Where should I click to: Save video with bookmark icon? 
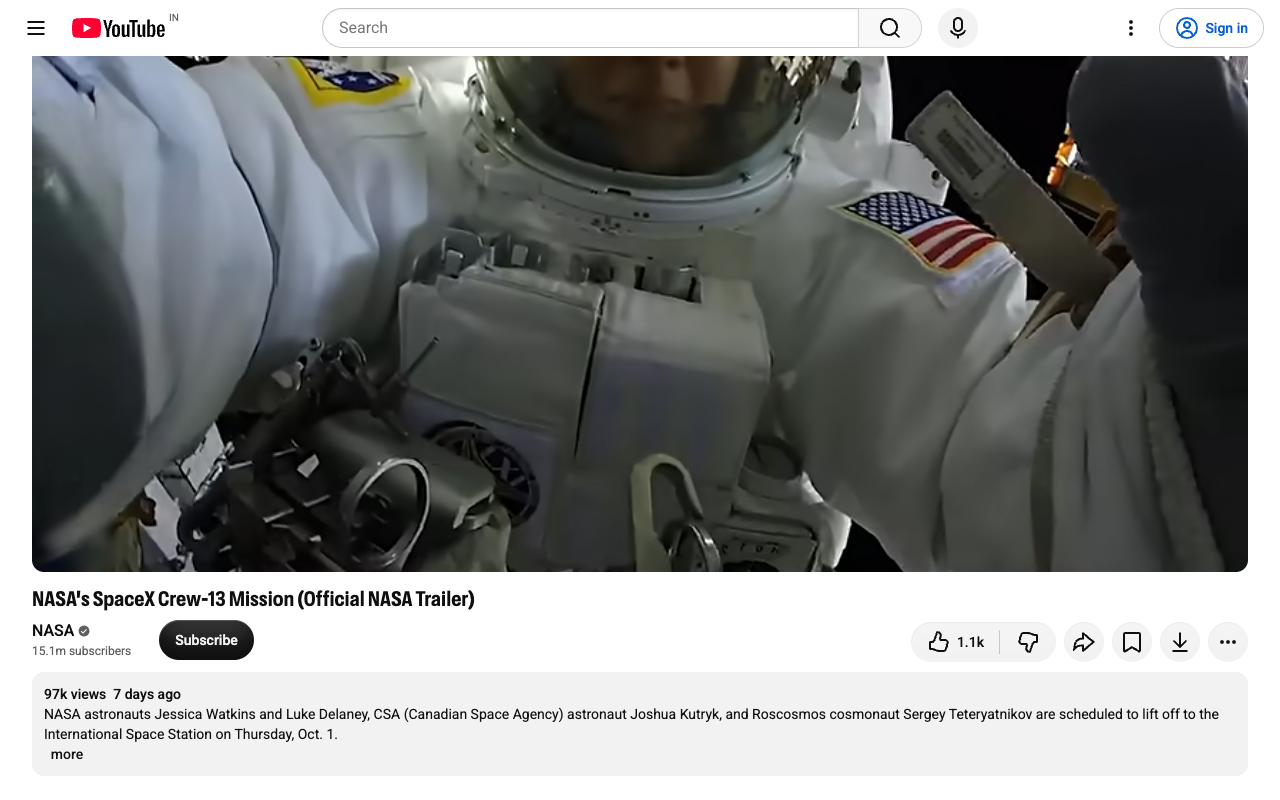coord(1132,642)
